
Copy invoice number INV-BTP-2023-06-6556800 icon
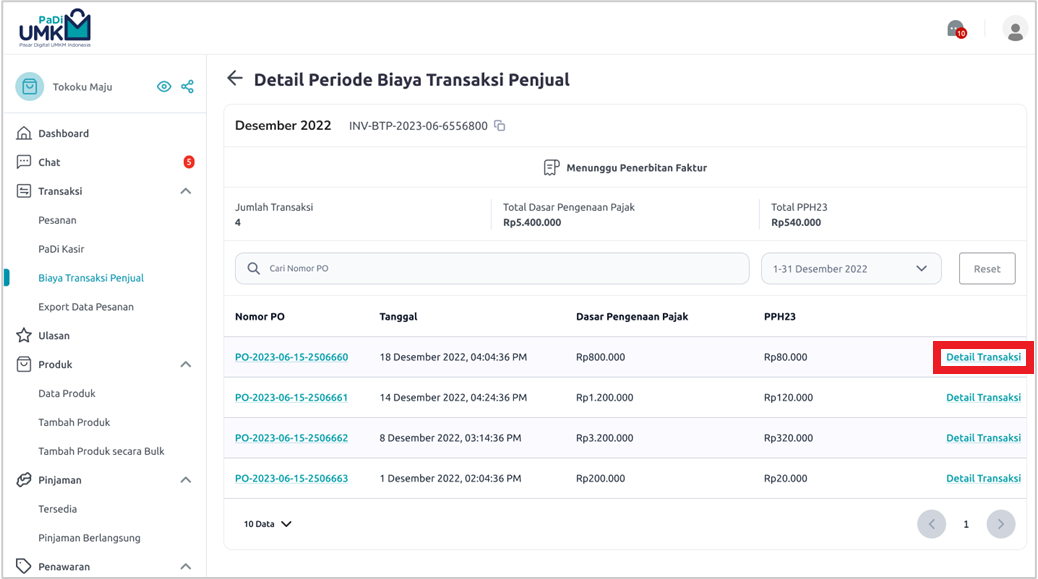(x=500, y=126)
